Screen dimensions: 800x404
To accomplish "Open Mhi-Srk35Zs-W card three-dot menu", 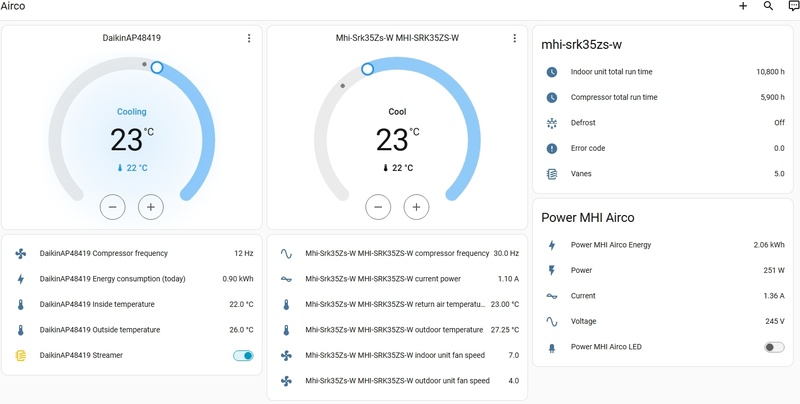I will 514,38.
